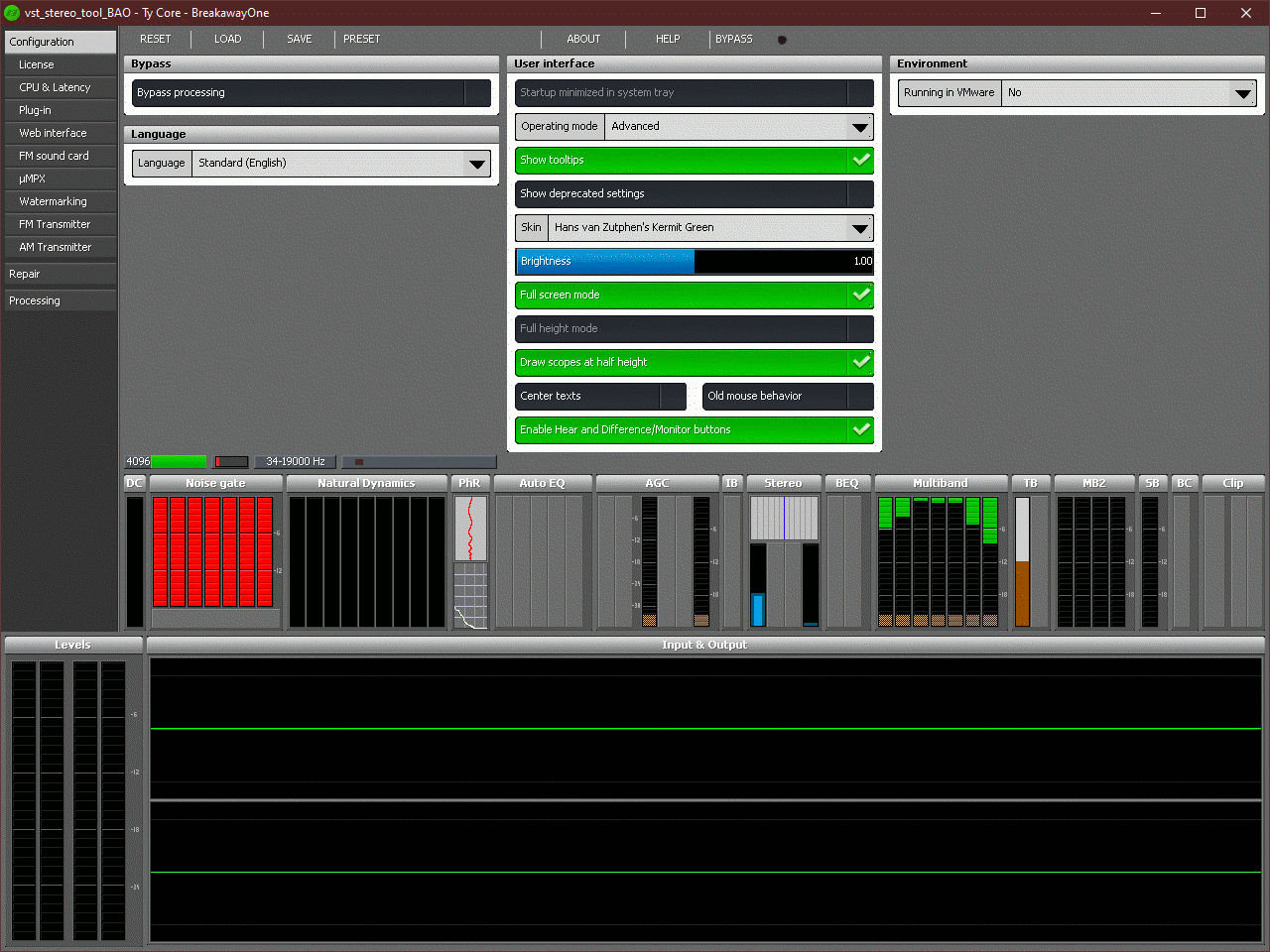Screen dimensions: 1270x952
Task: Click the bypass indicator dot in toolbar
Action: pyautogui.click(x=782, y=41)
